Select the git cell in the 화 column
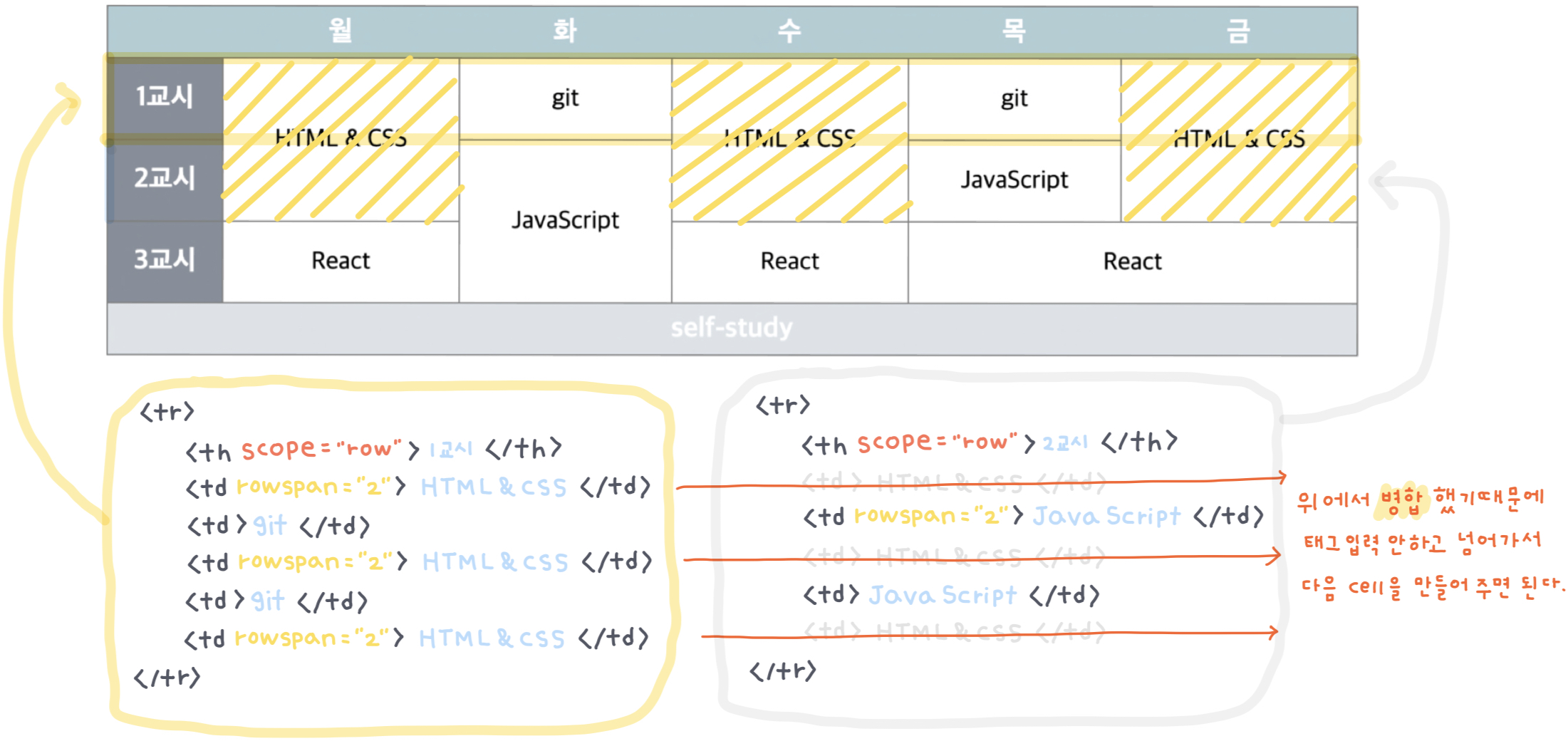 [565, 98]
